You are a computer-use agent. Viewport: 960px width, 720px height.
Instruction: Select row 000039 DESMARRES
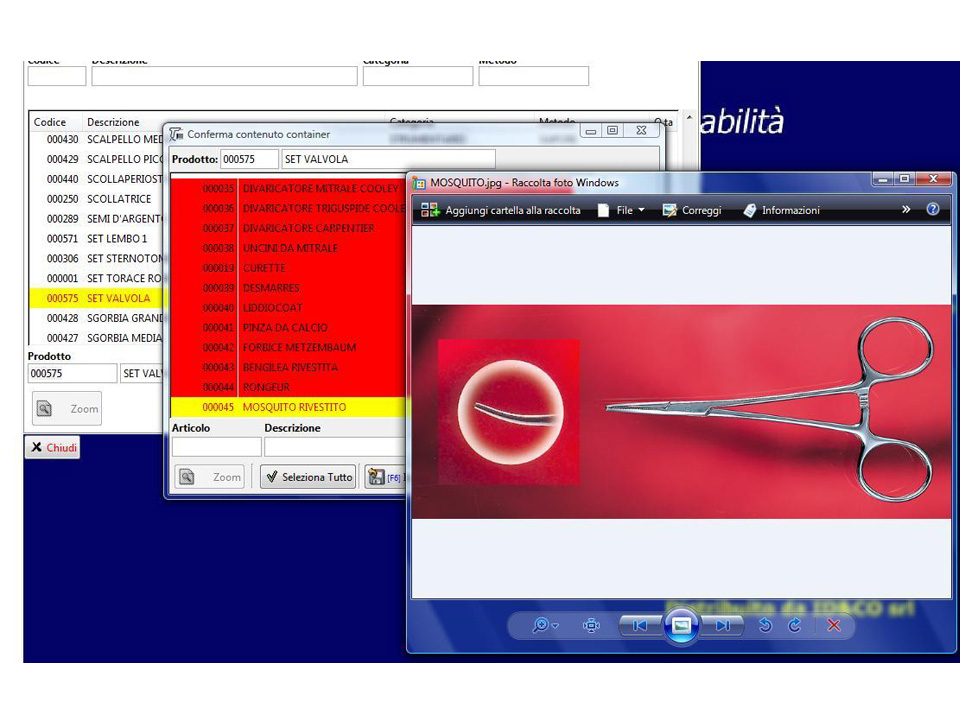[x=288, y=288]
